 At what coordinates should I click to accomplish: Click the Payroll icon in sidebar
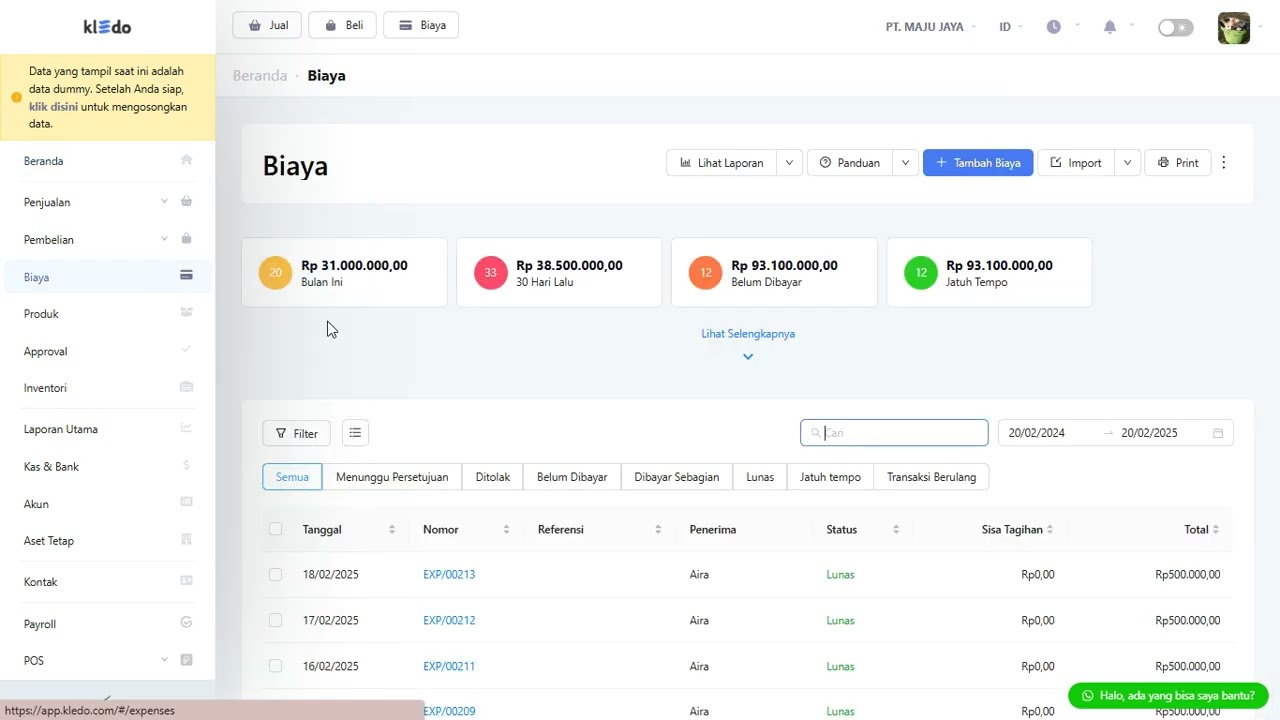186,622
